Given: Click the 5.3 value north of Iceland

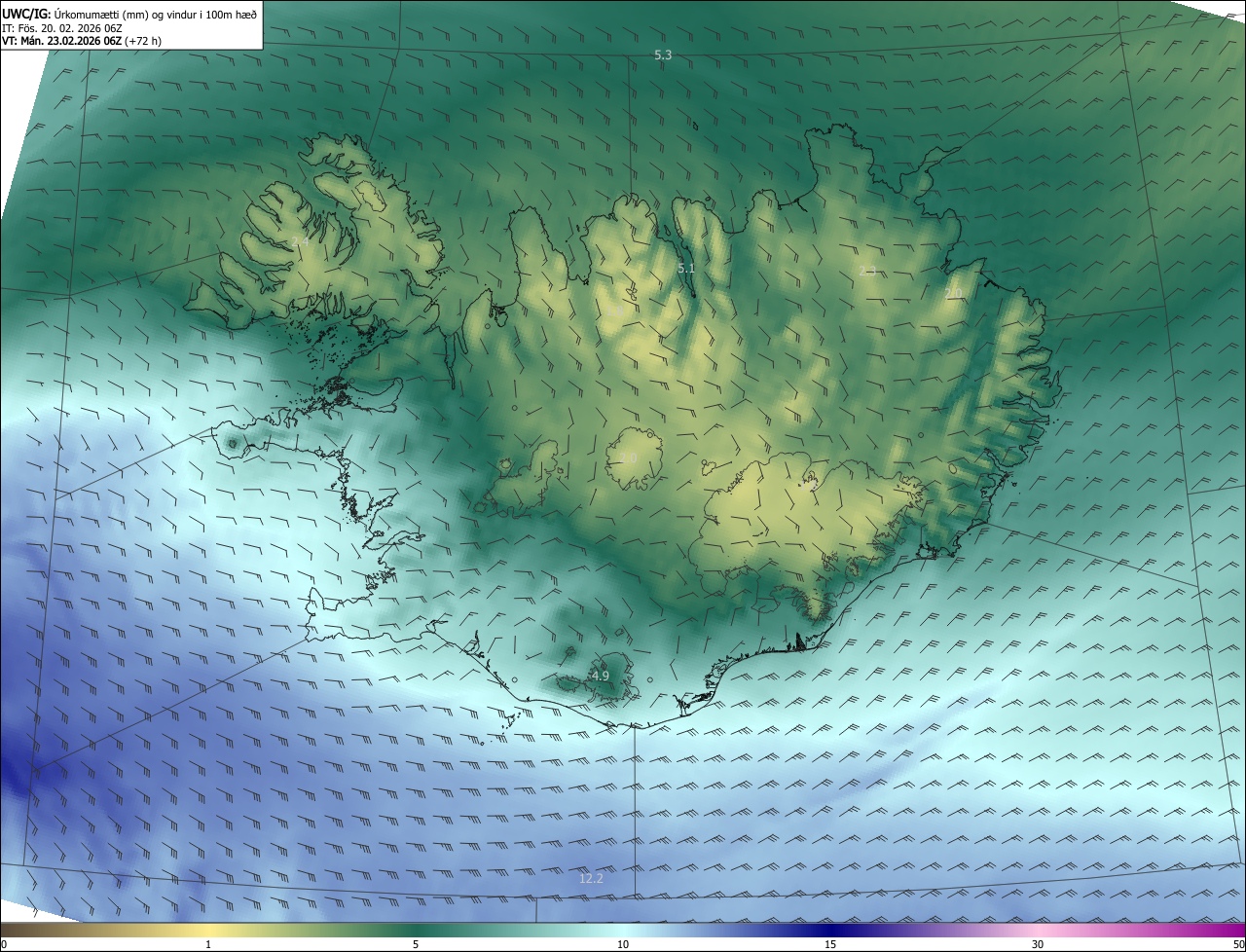Looking at the screenshot, I should coord(663,55).
